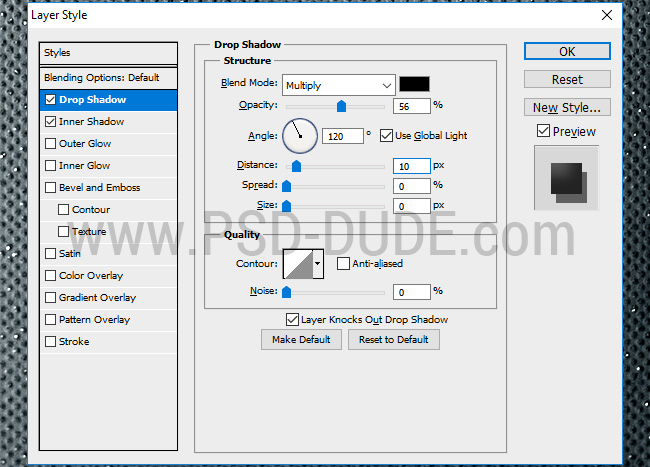This screenshot has height=467, width=650.
Task: Enable the Anti-aliased checkbox
Action: tap(343, 264)
